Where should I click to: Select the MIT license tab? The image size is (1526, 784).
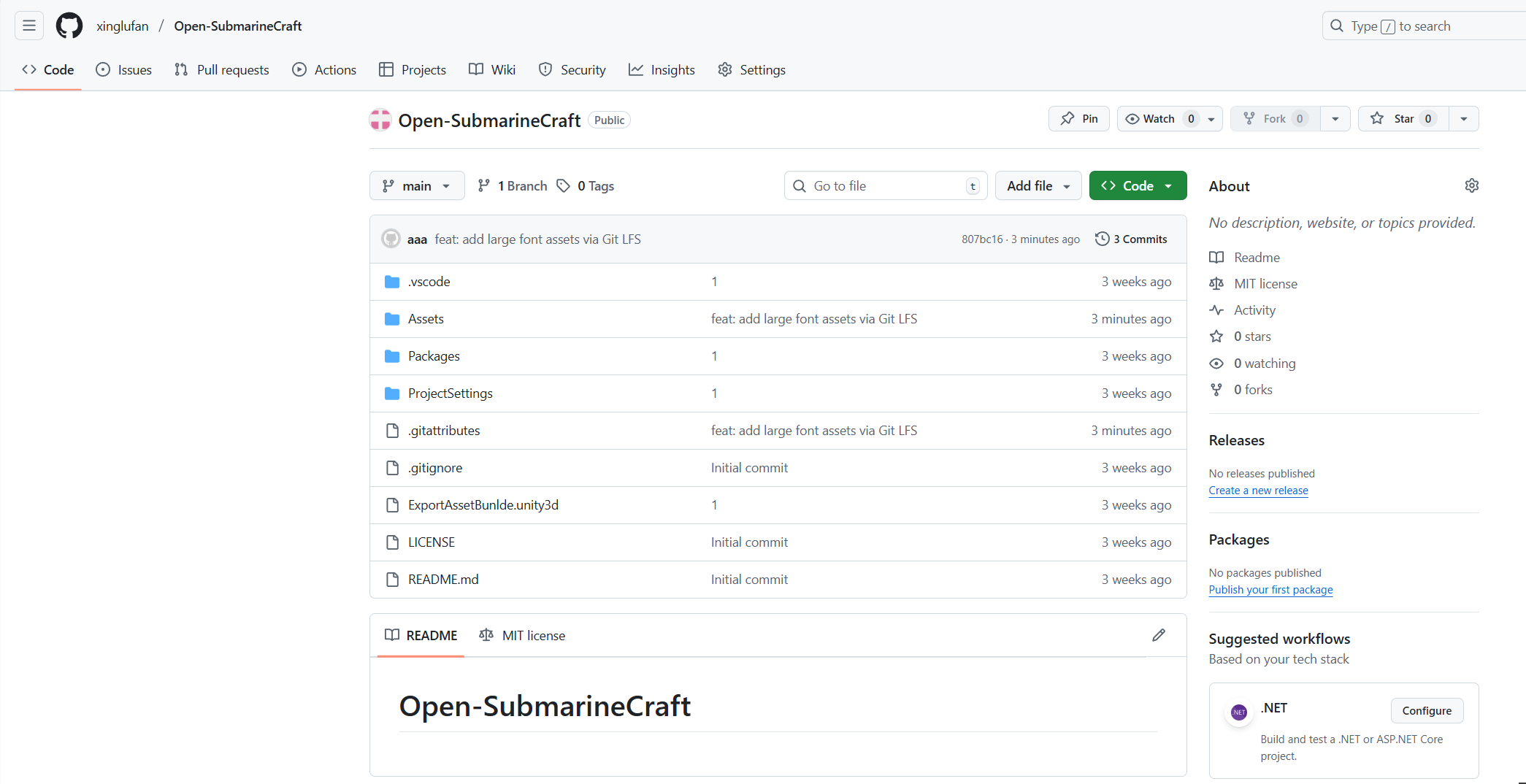tap(523, 635)
